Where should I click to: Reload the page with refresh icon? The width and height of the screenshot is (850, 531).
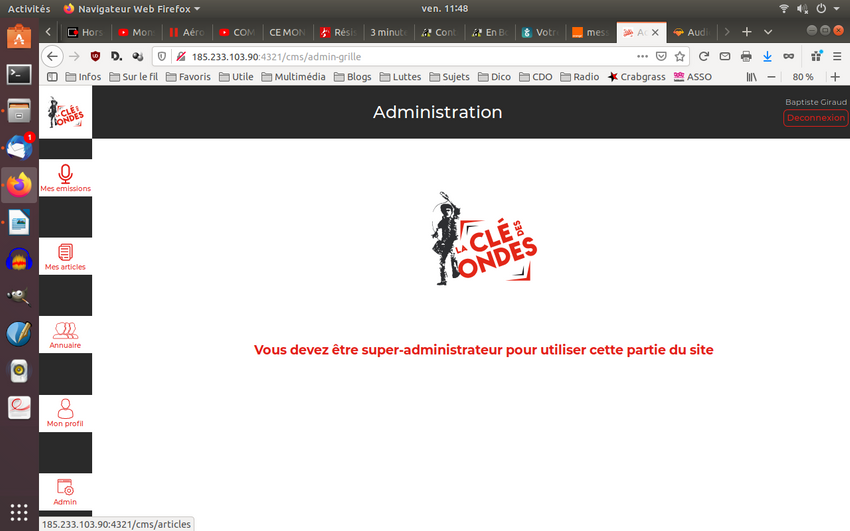pos(704,57)
